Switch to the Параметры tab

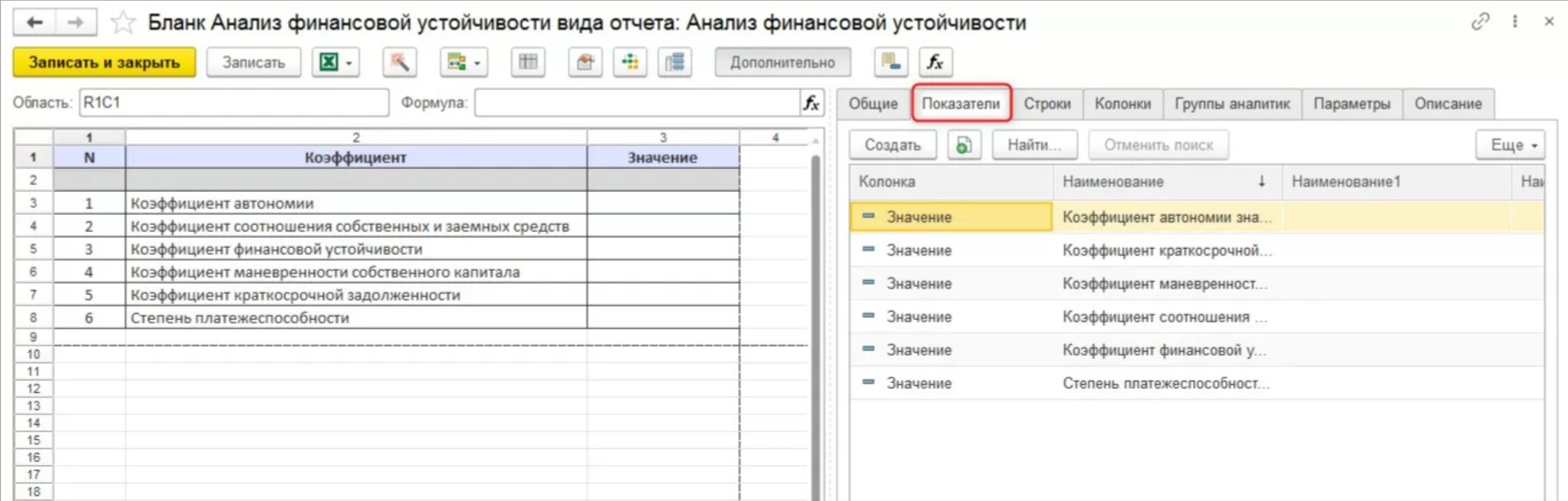(1352, 104)
